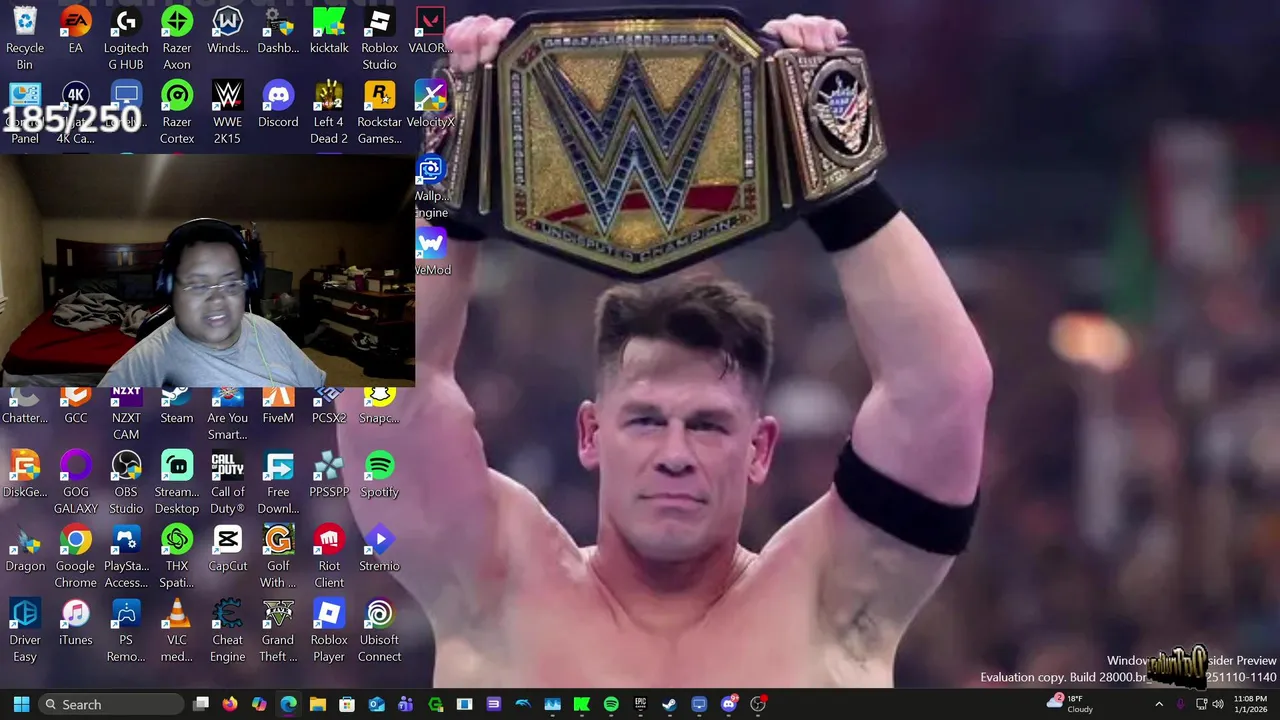The width and height of the screenshot is (1280, 720).
Task: Open Microsoft Store on the taskbar
Action: pyautogui.click(x=347, y=704)
